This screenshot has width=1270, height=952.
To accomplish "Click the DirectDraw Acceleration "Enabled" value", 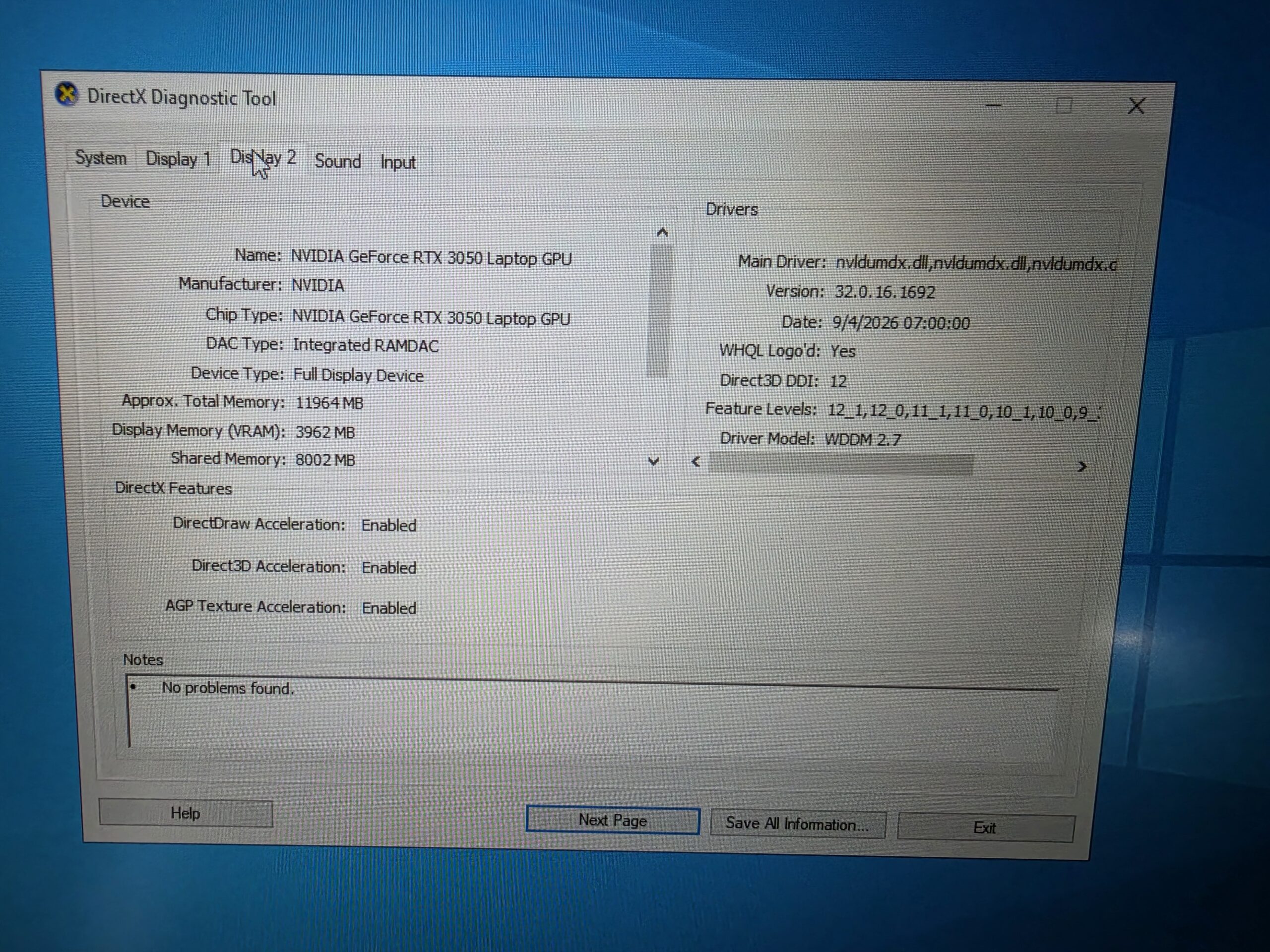I will (389, 526).
